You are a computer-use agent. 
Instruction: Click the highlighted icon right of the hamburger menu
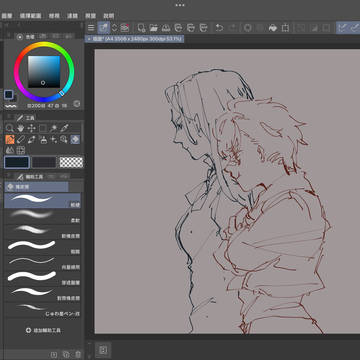point(103,28)
